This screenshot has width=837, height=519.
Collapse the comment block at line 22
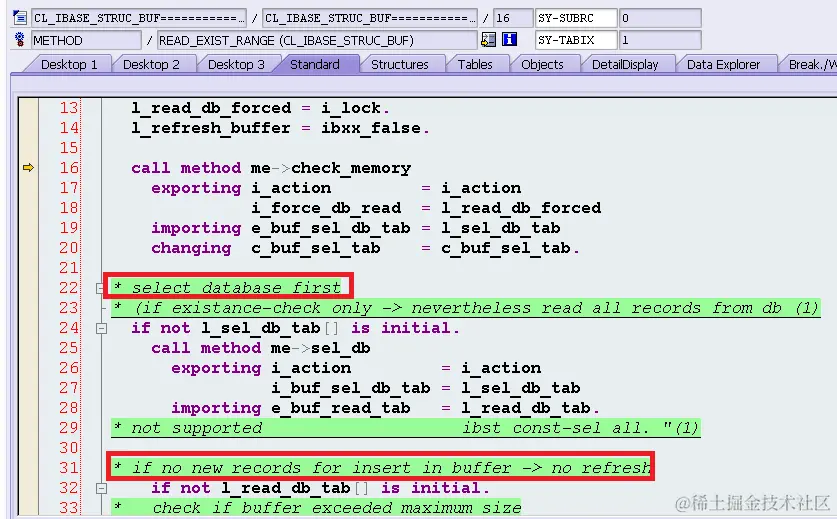coord(100,288)
